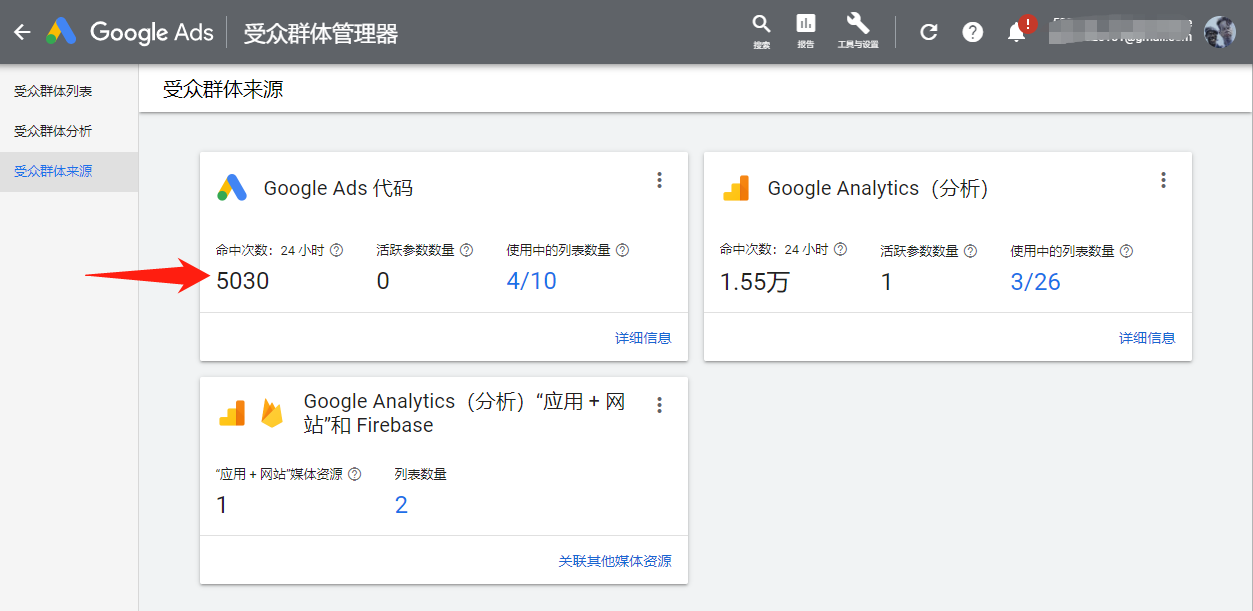Click the Firebase flame icon on bottom card
Image resolution: width=1253 pixels, height=611 pixels.
[x=270, y=412]
